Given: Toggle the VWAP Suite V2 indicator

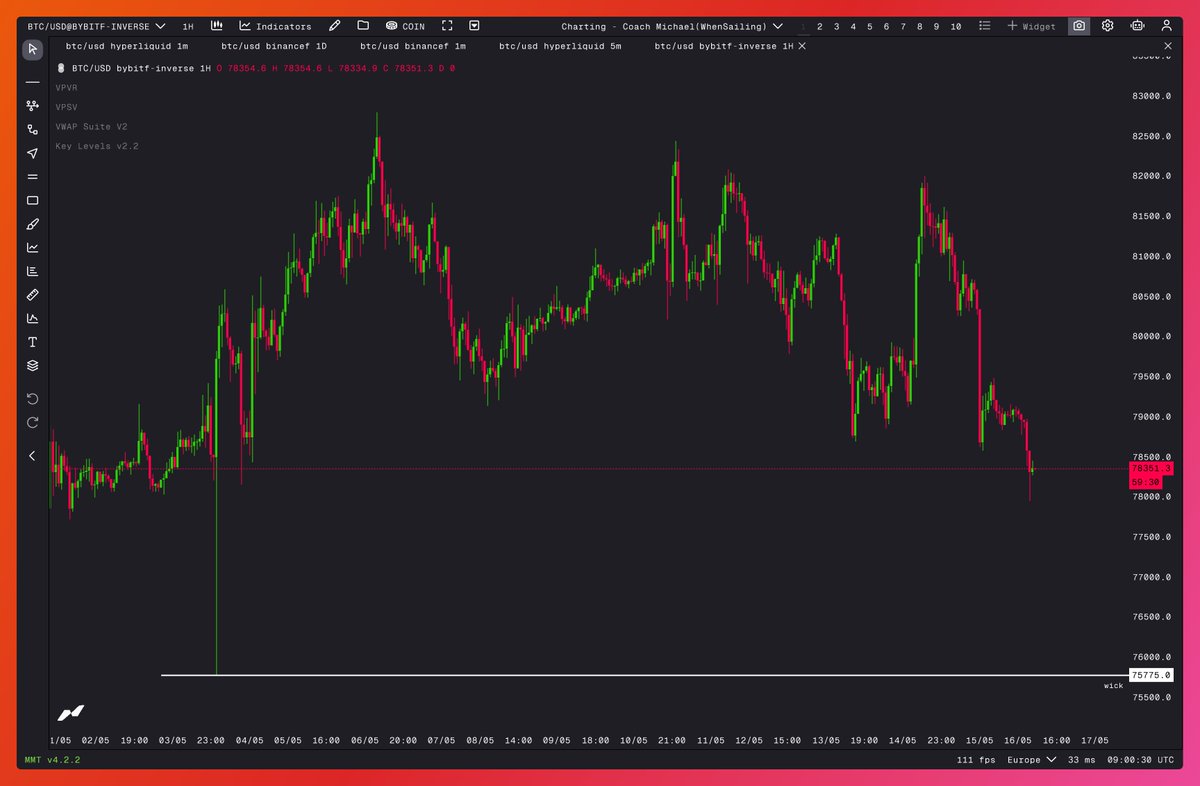Looking at the screenshot, I should [x=91, y=127].
